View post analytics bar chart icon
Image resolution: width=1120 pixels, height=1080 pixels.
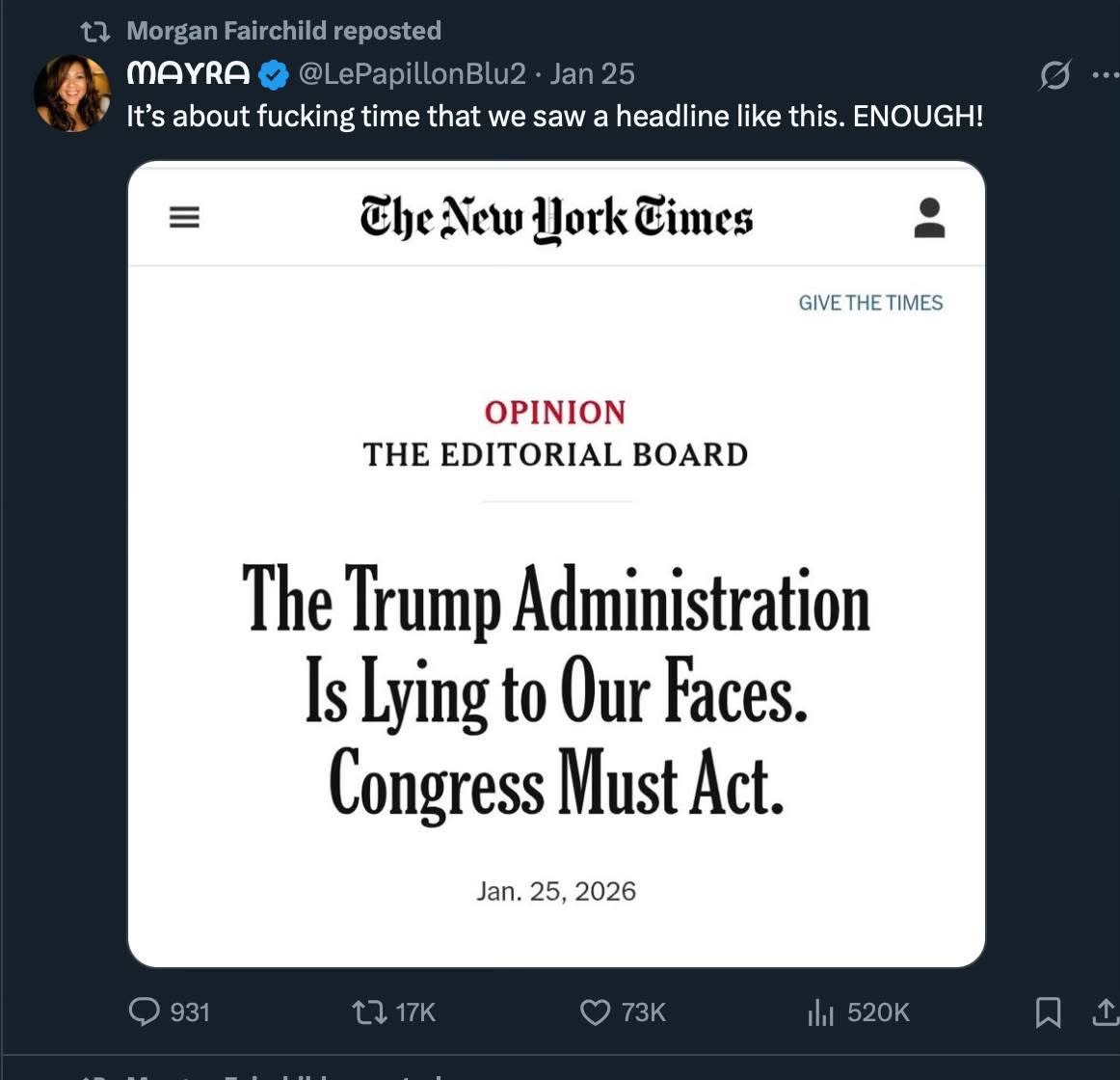click(x=820, y=1012)
